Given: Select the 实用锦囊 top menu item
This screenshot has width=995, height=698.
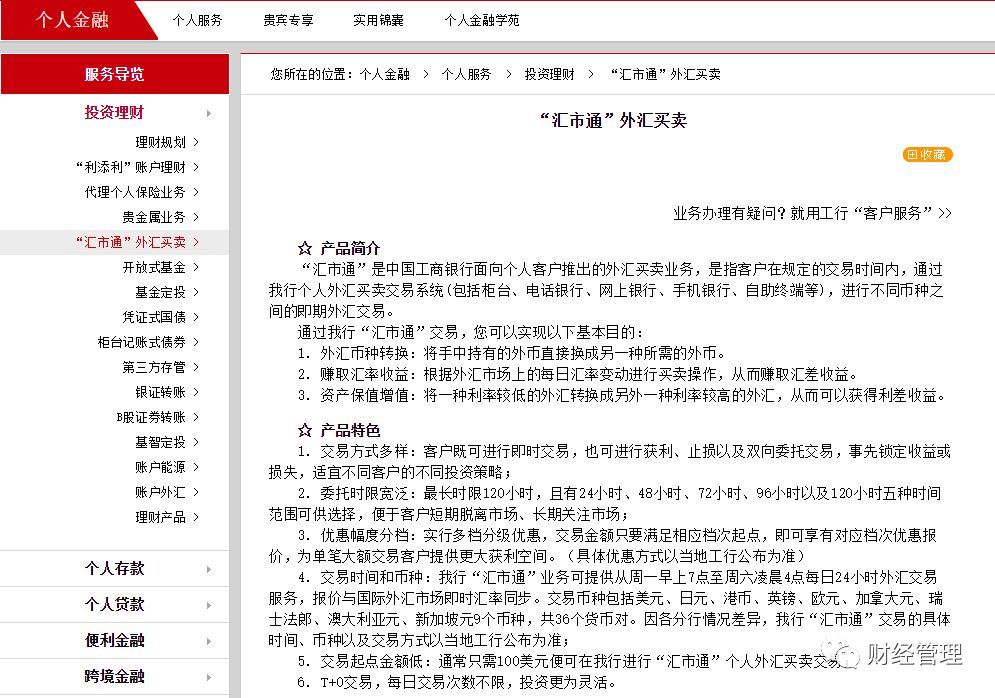Looking at the screenshot, I should pos(379,20).
